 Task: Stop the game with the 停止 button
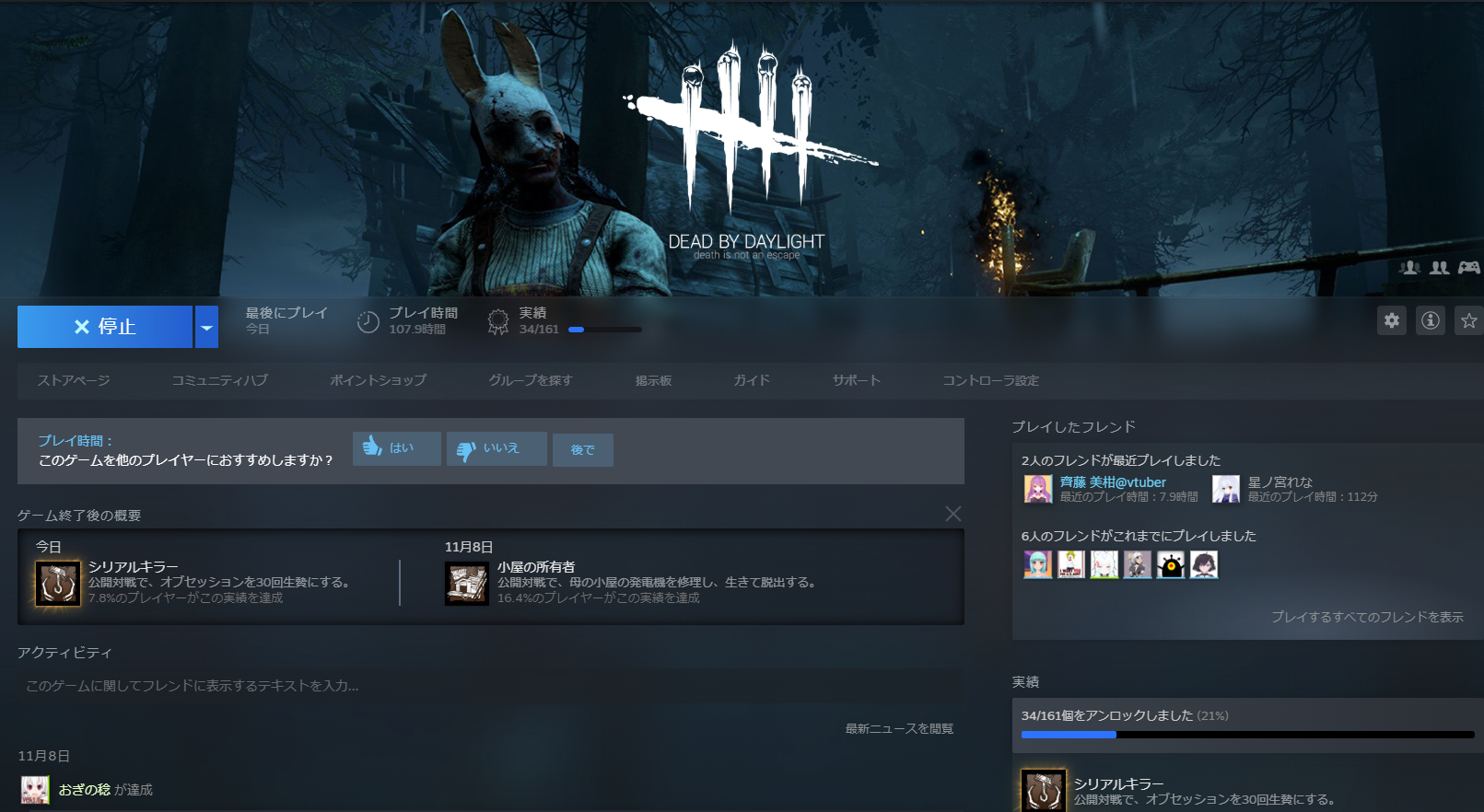pyautogui.click(x=105, y=327)
